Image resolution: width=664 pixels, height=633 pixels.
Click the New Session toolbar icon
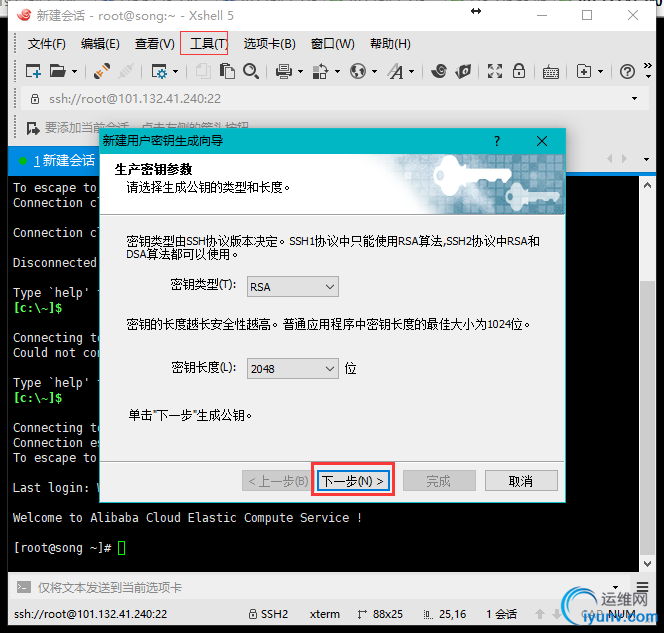[x=33, y=71]
